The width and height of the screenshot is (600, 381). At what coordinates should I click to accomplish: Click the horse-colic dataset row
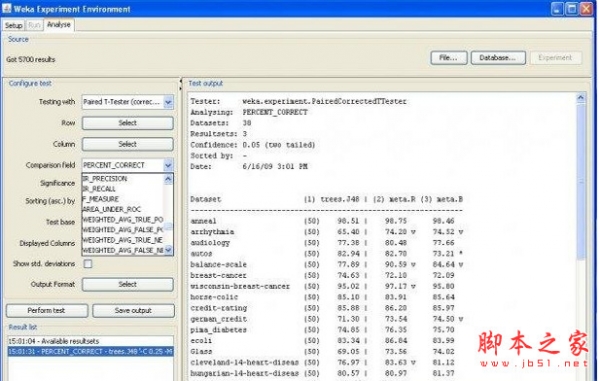[326, 297]
